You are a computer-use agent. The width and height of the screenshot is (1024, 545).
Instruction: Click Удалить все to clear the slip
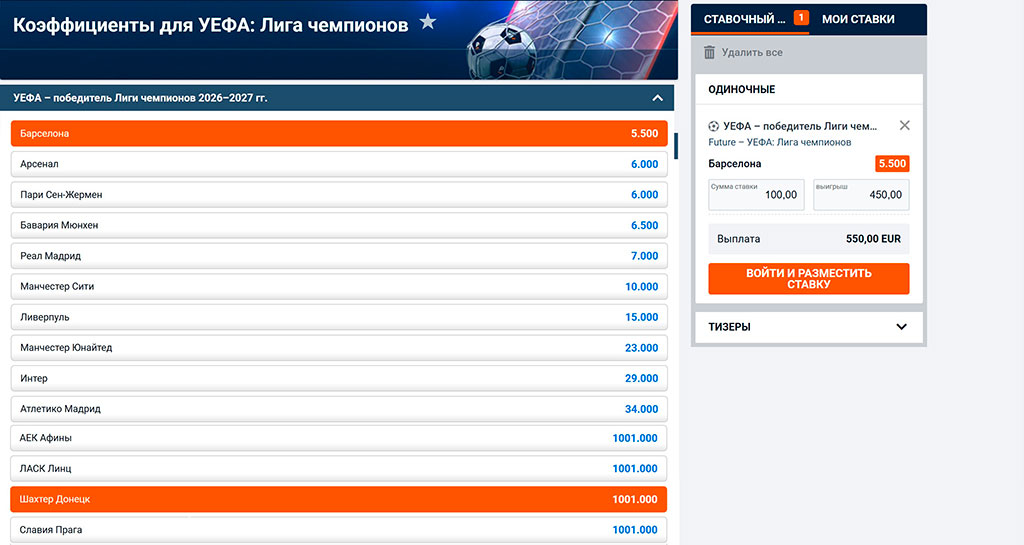click(752, 52)
